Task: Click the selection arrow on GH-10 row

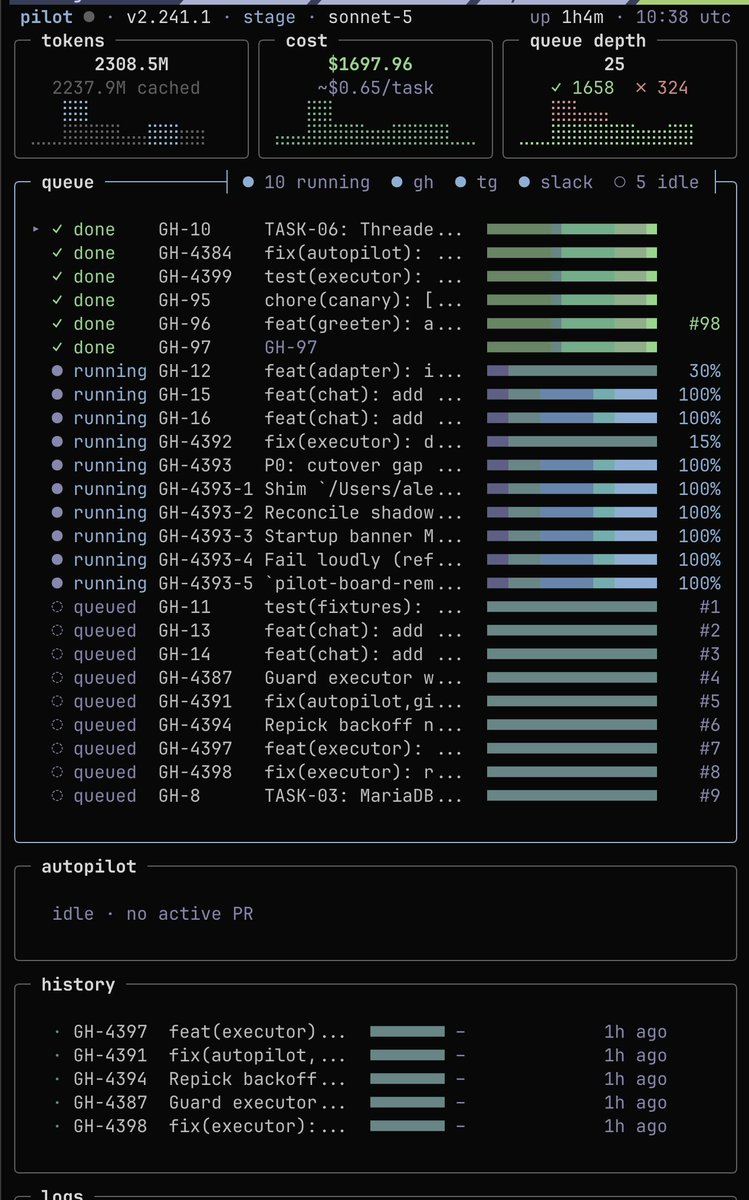Action: (x=37, y=230)
